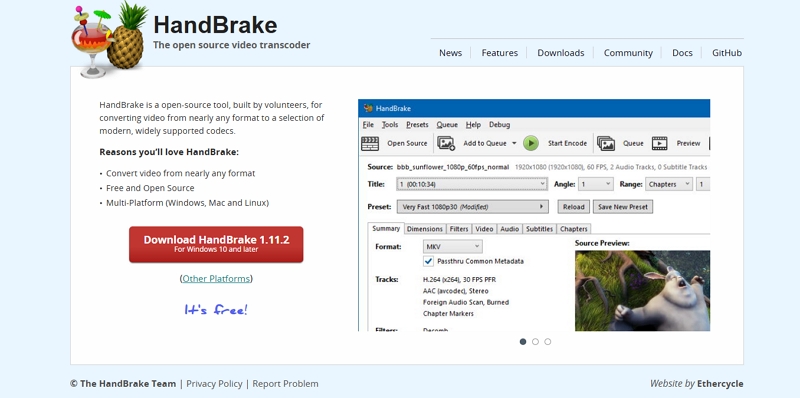Select the first carousel dot
The image size is (800, 398).
coord(523,342)
